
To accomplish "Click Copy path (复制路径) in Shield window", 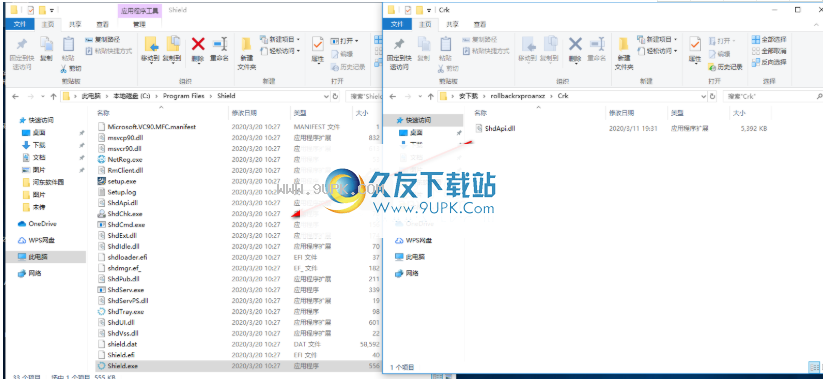I will [103, 40].
